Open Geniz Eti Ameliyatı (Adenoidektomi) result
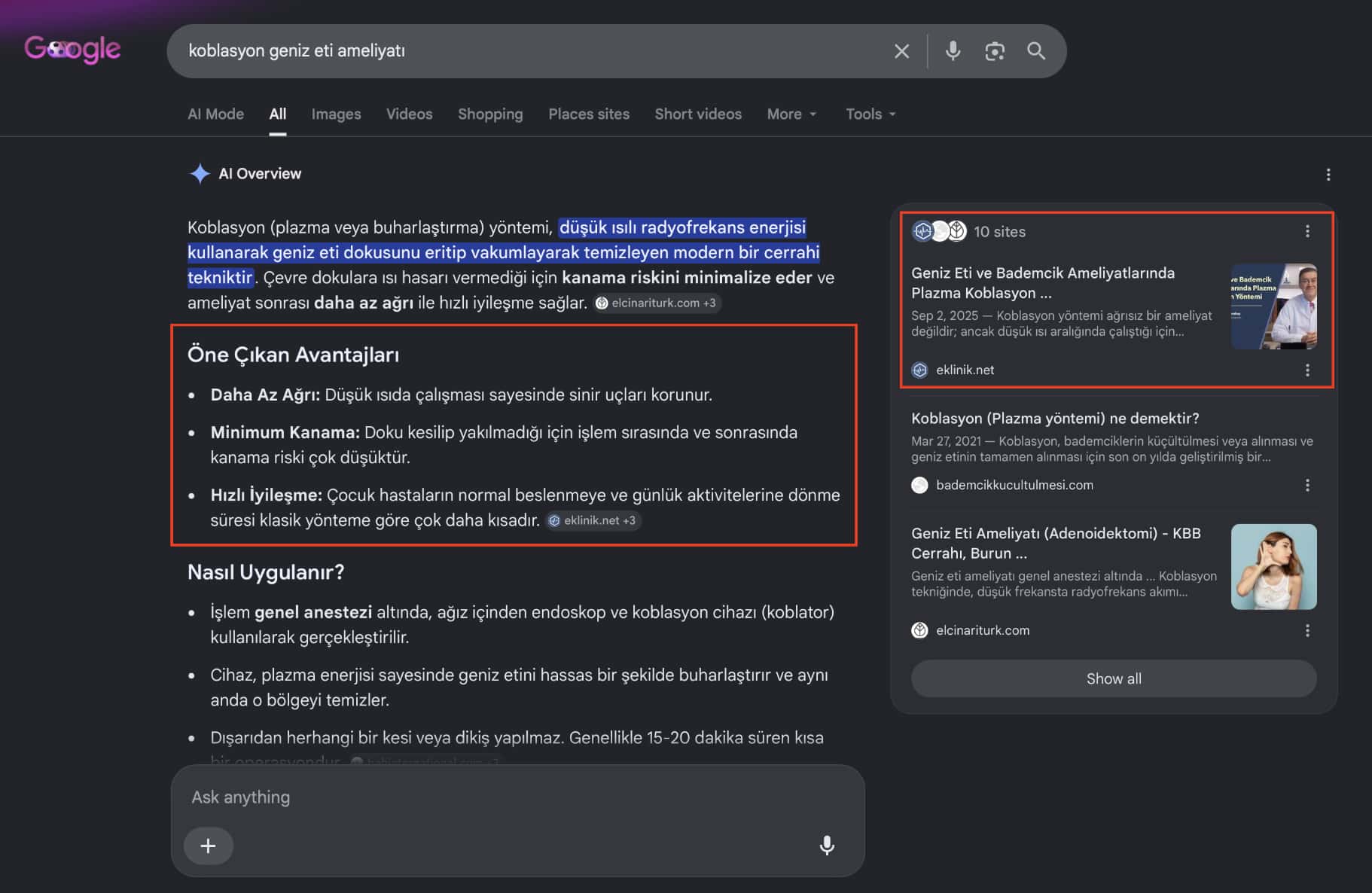 [x=1056, y=543]
